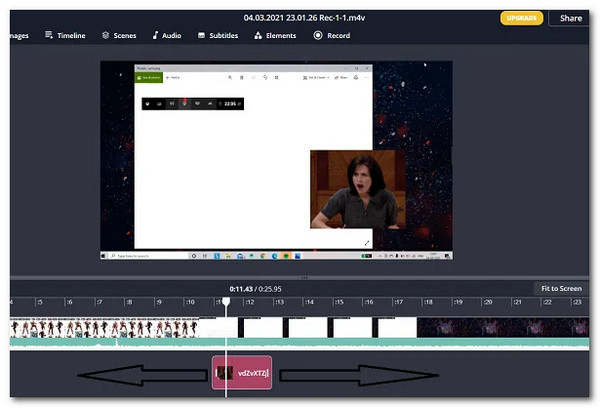Image resolution: width=600 pixels, height=408 pixels.
Task: Click the yellow UPGRADE button
Action: click(522, 18)
